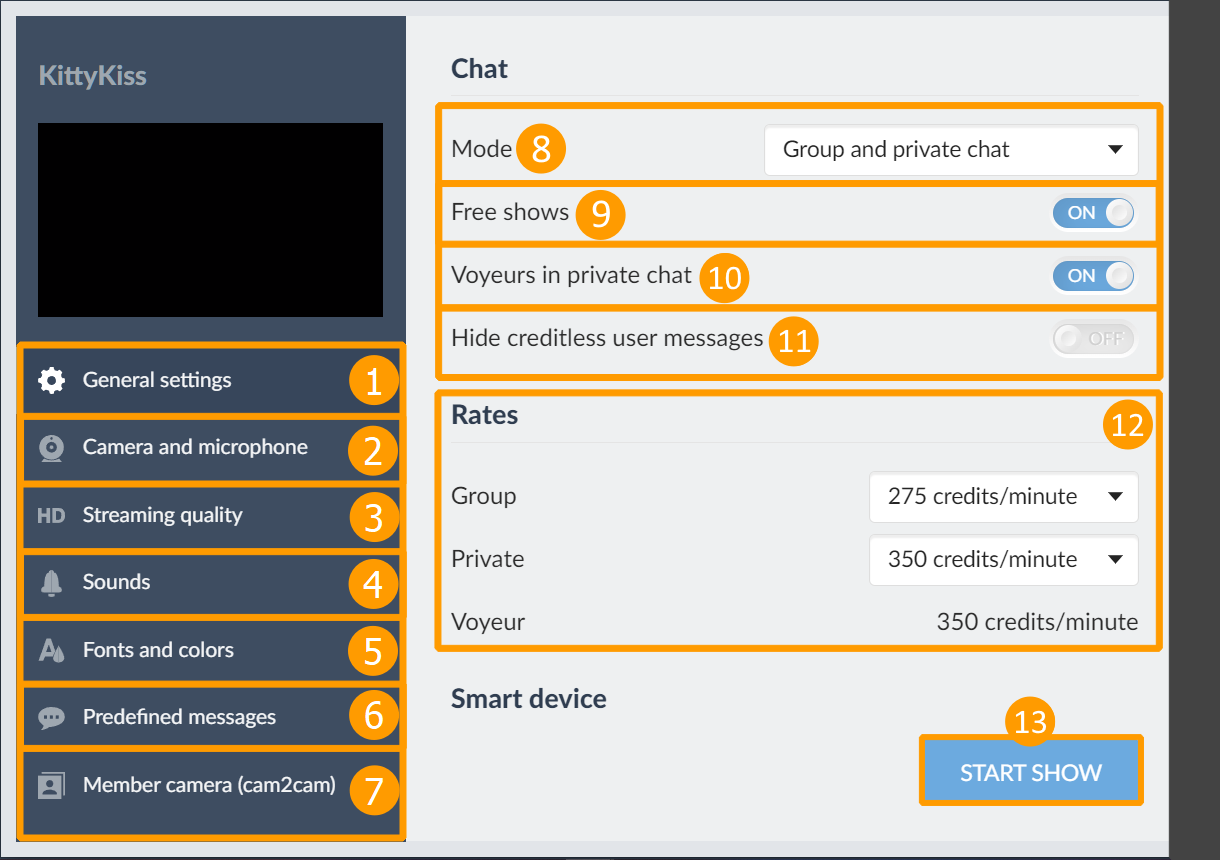
Task: Enable Hide creditless user messages toggle
Action: coord(1093,339)
